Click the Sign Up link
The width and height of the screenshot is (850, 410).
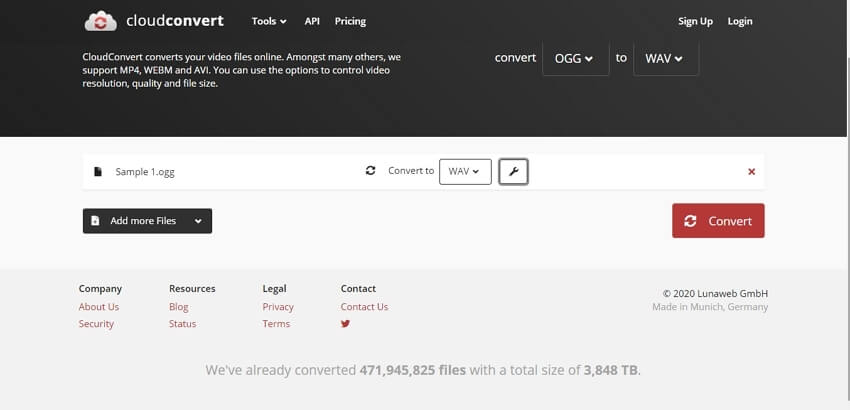tap(695, 21)
